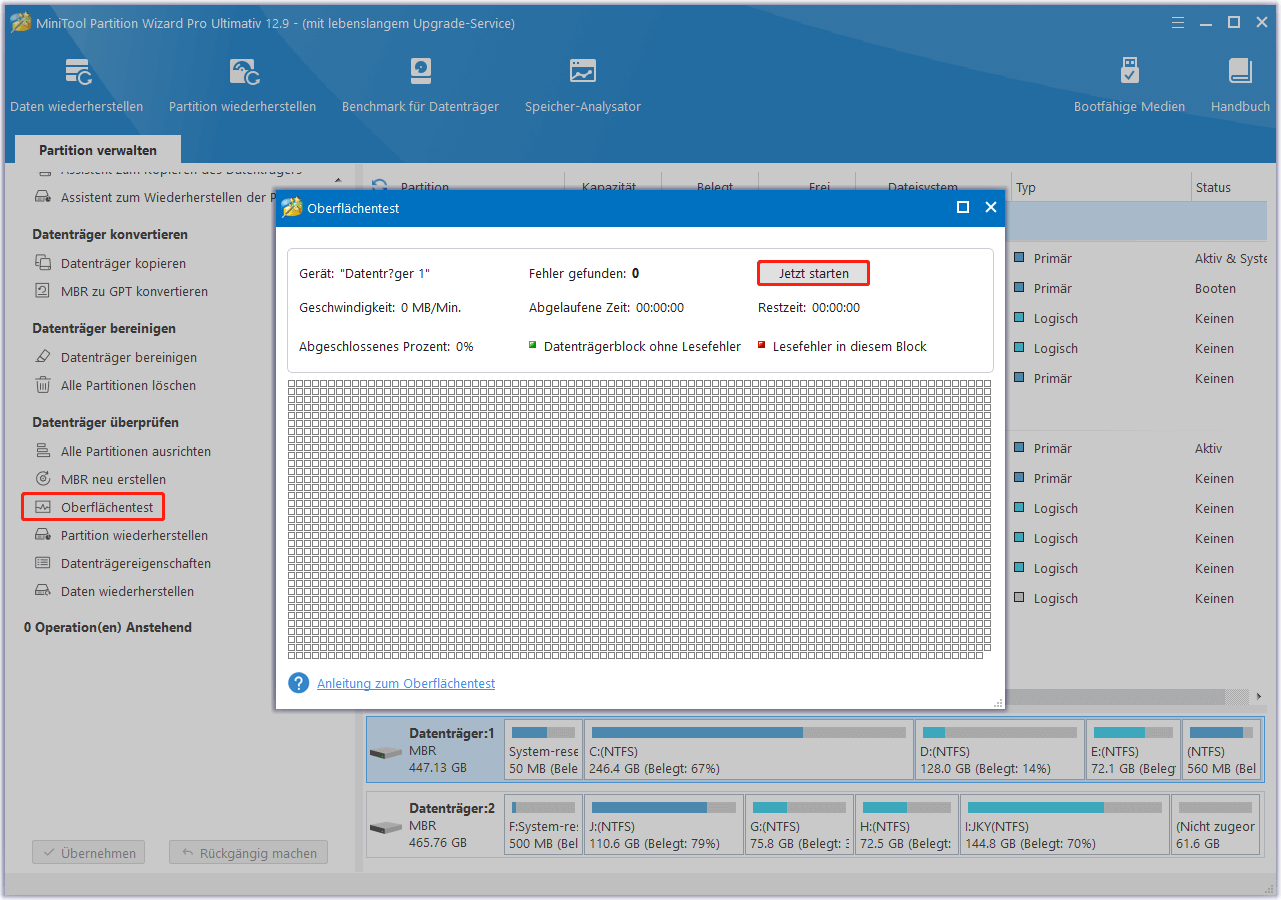This screenshot has height=900, width=1281.
Task: Open Anleitung zum Oberflächentest link
Action: (406, 683)
